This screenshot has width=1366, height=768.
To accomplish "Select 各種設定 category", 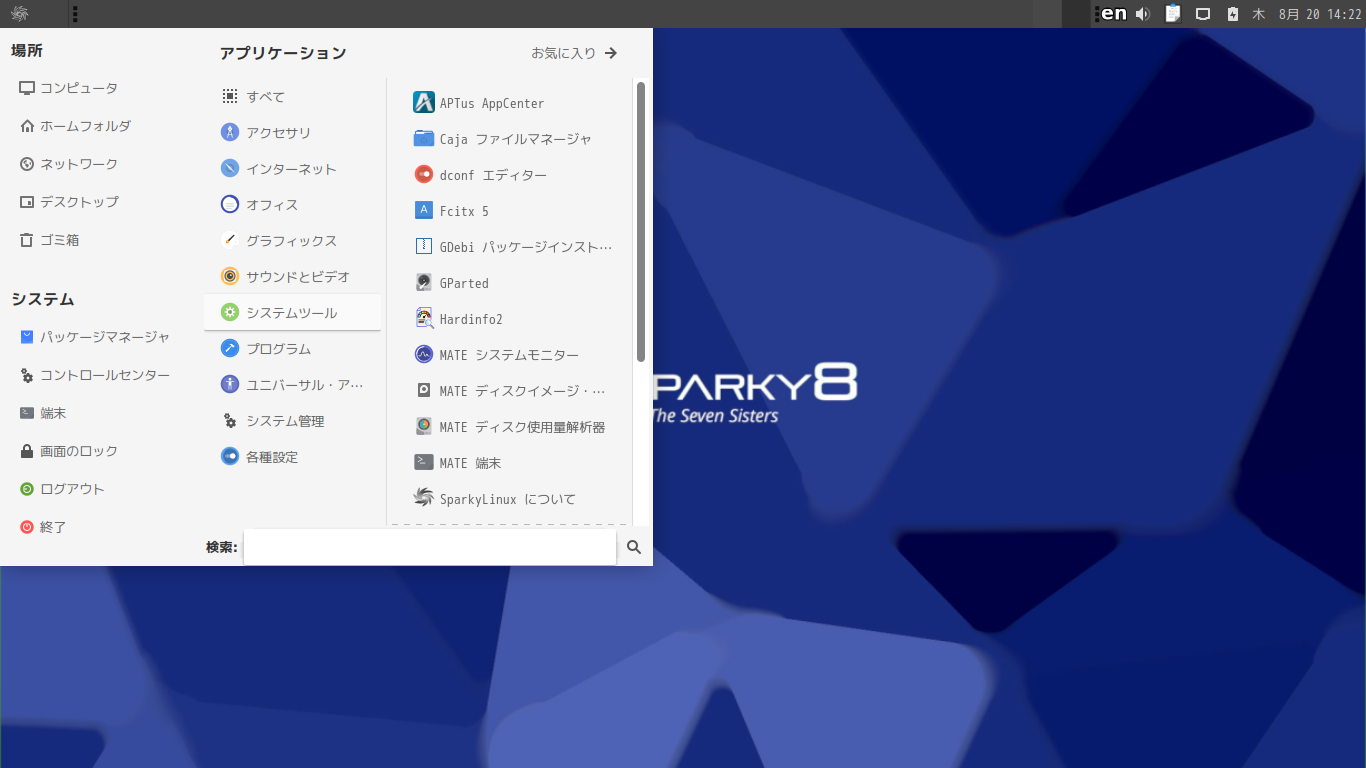I will coord(292,457).
